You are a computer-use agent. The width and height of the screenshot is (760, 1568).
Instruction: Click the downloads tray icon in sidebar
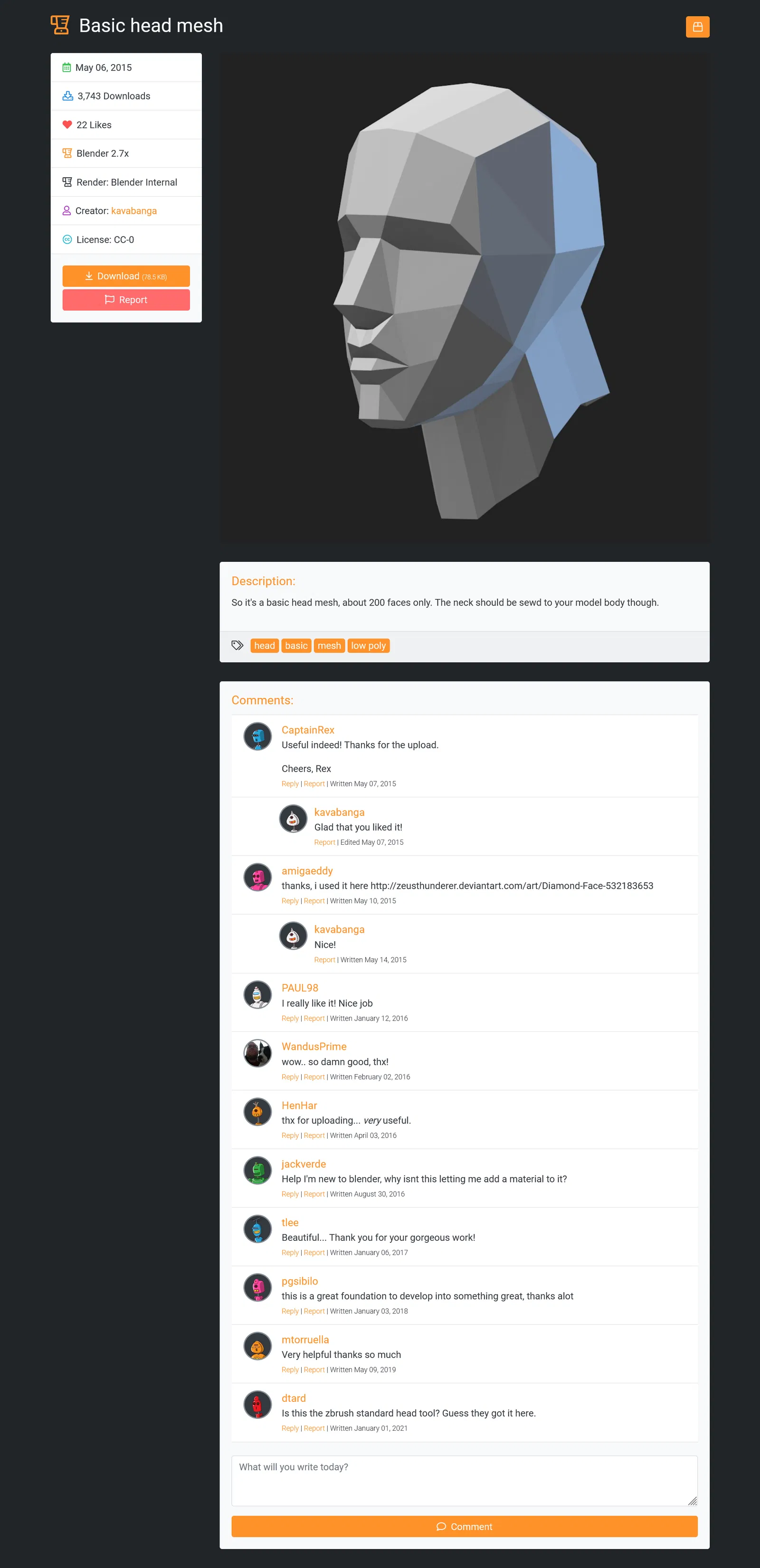pos(67,96)
